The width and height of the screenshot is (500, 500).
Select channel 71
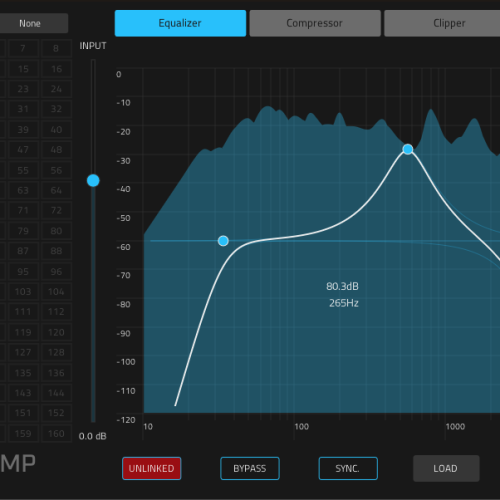point(23,211)
